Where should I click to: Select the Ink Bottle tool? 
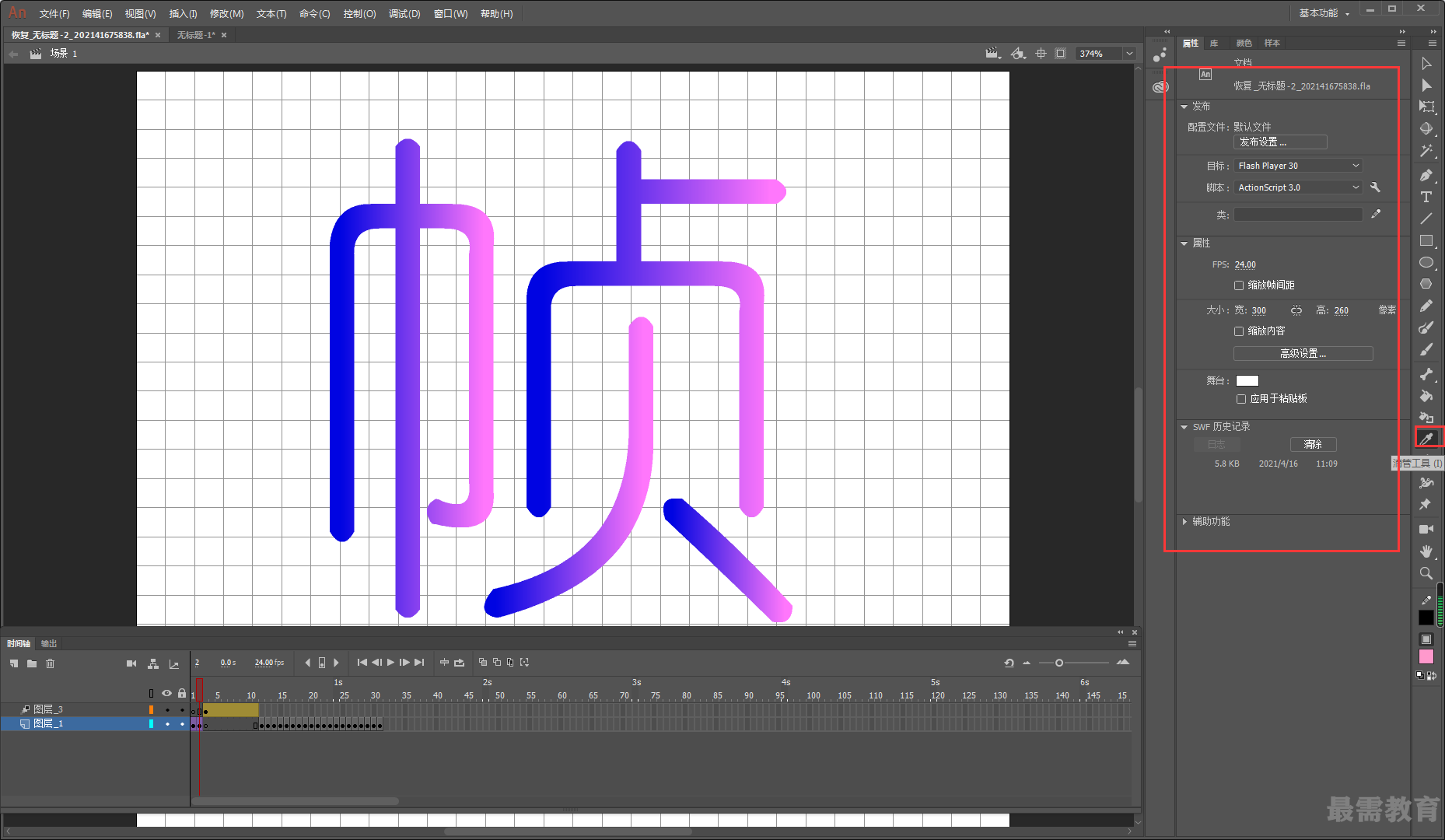[1426, 417]
